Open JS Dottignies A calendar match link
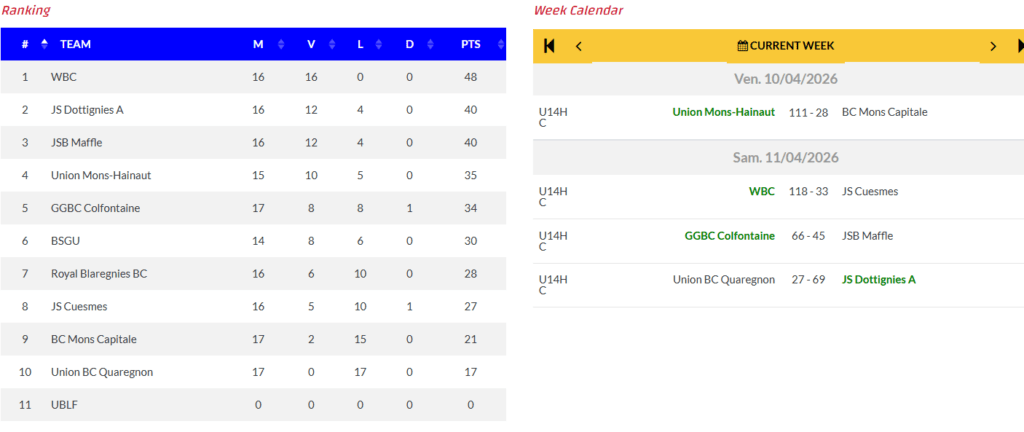1024x432 pixels. [878, 279]
